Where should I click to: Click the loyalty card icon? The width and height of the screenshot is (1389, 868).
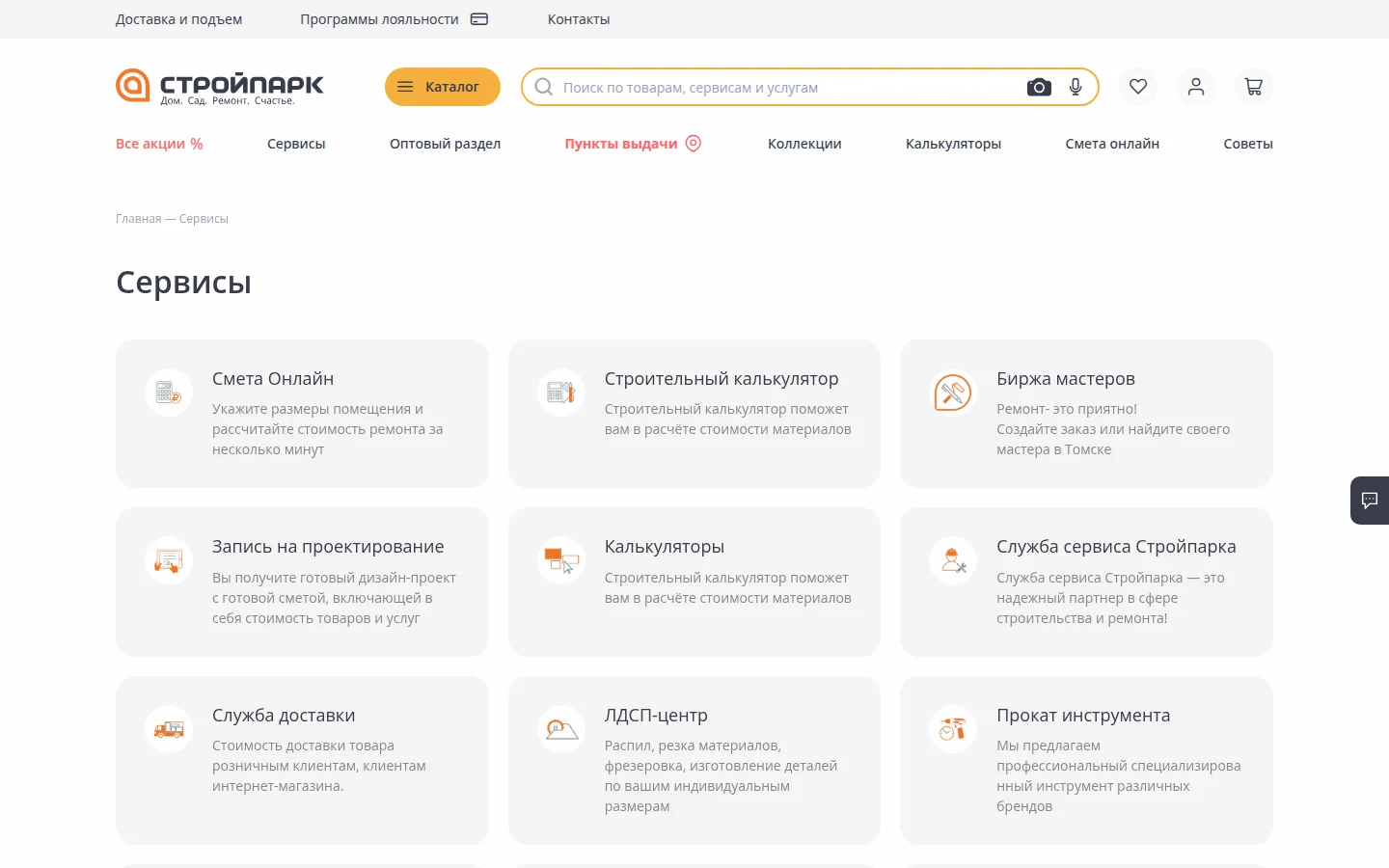[479, 19]
